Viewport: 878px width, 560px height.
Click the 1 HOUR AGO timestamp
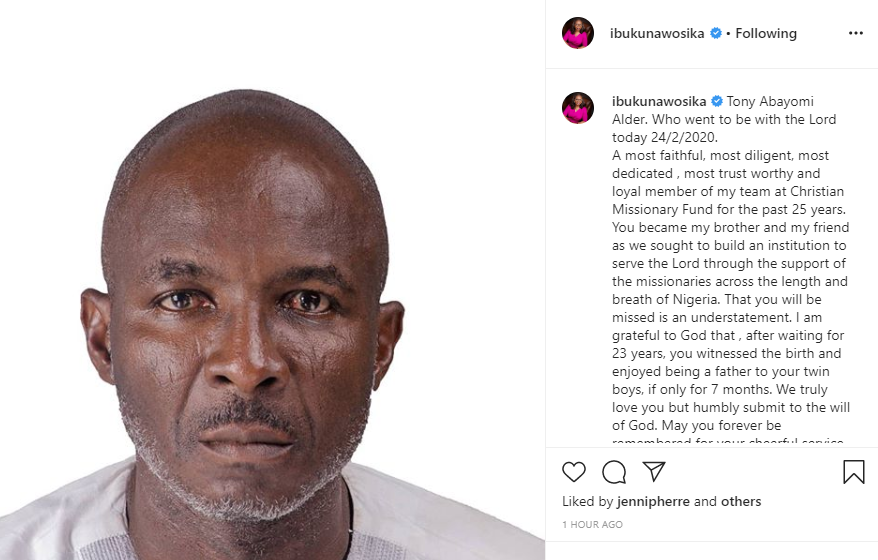592,525
